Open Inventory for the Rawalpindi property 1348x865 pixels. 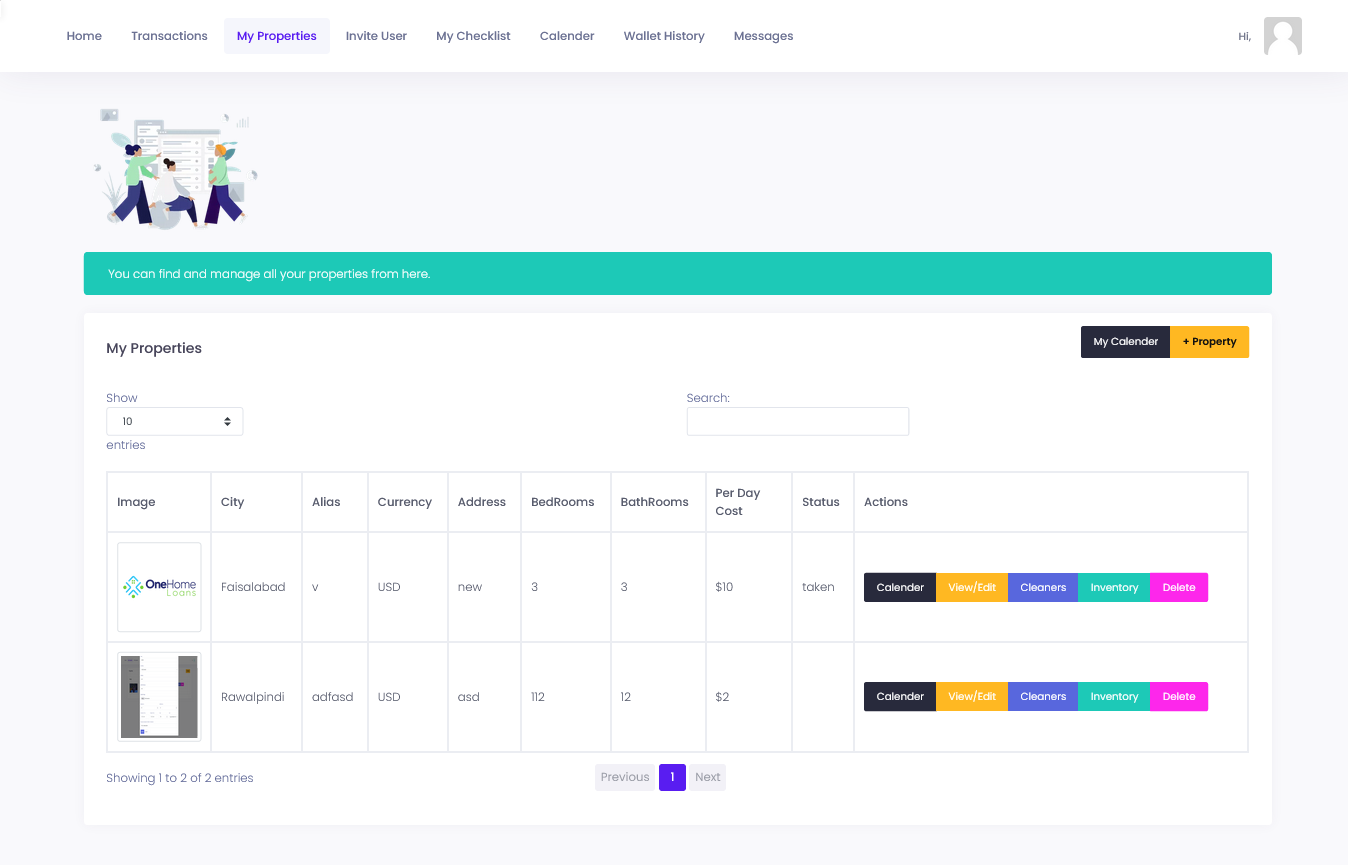[1114, 696]
